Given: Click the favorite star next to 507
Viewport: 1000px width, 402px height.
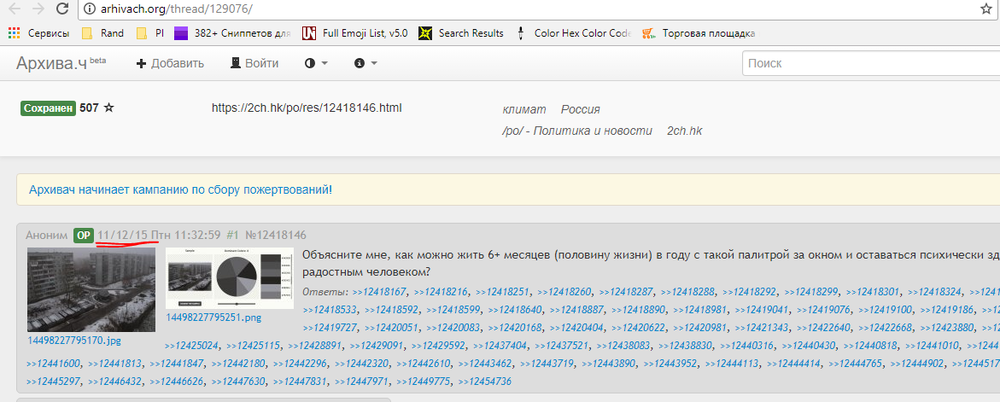Looking at the screenshot, I should (109, 108).
